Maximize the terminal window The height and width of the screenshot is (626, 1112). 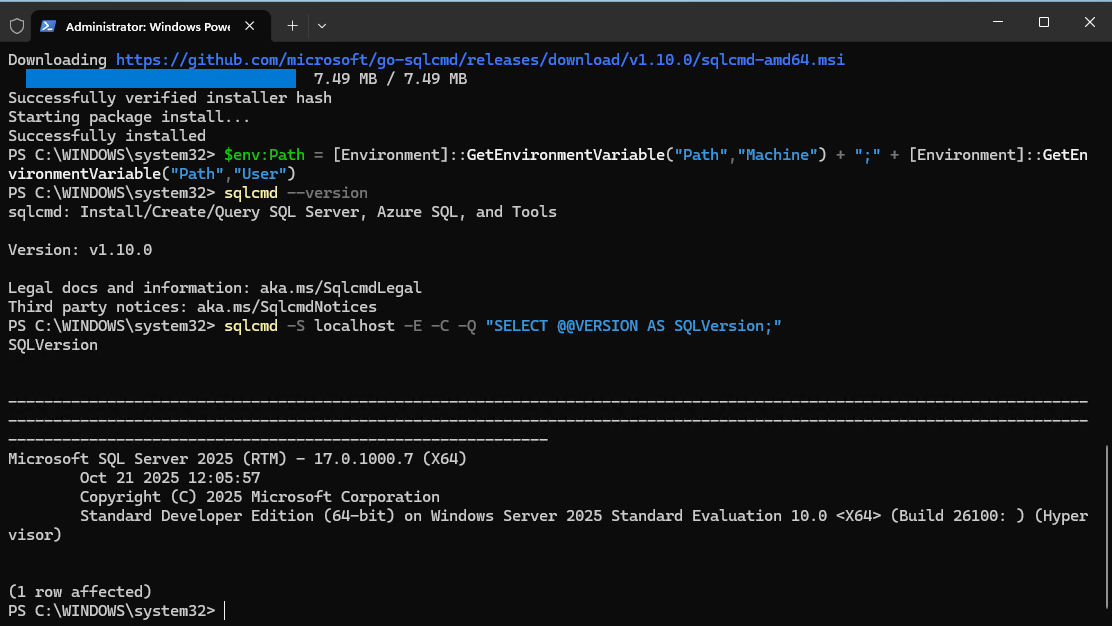pos(1044,22)
